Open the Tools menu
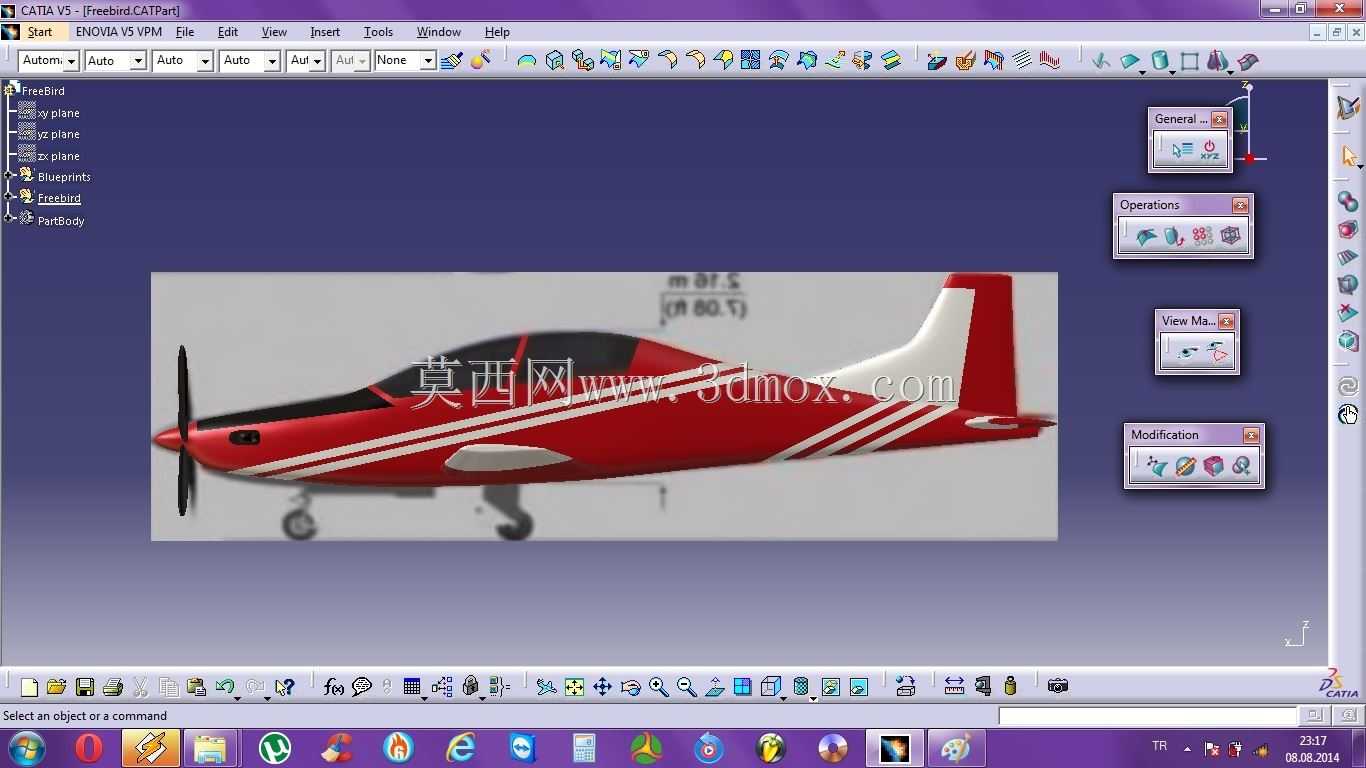The width and height of the screenshot is (1366, 768). (378, 32)
